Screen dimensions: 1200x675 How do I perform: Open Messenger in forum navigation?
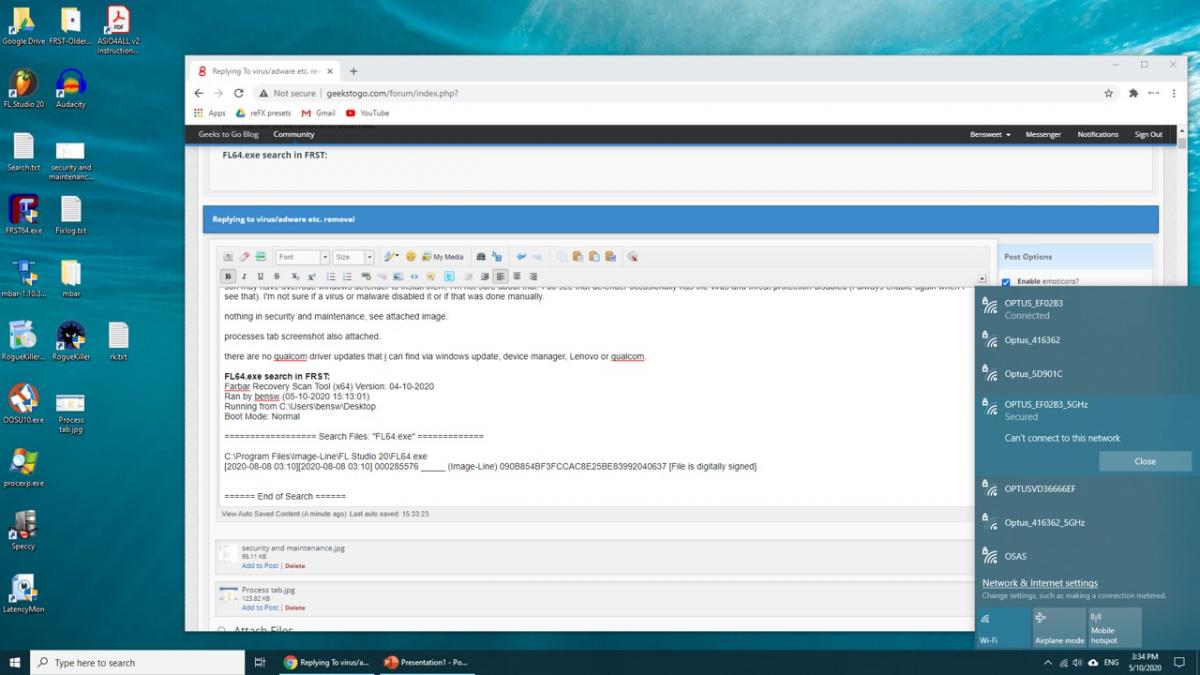click(1043, 134)
